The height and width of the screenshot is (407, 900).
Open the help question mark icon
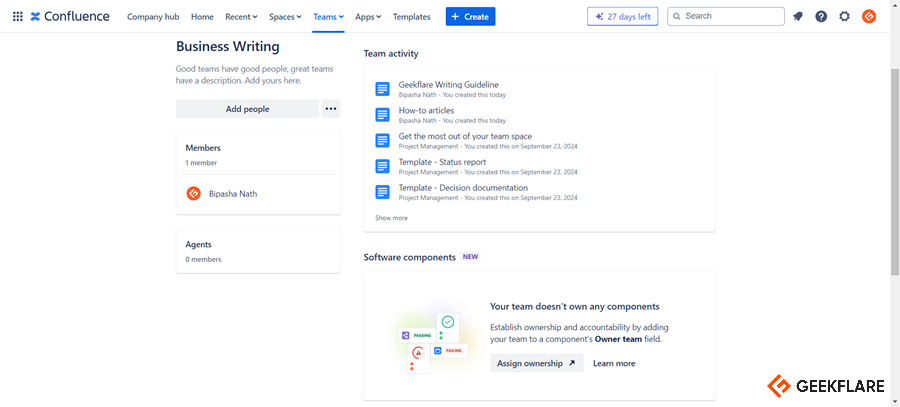point(821,17)
